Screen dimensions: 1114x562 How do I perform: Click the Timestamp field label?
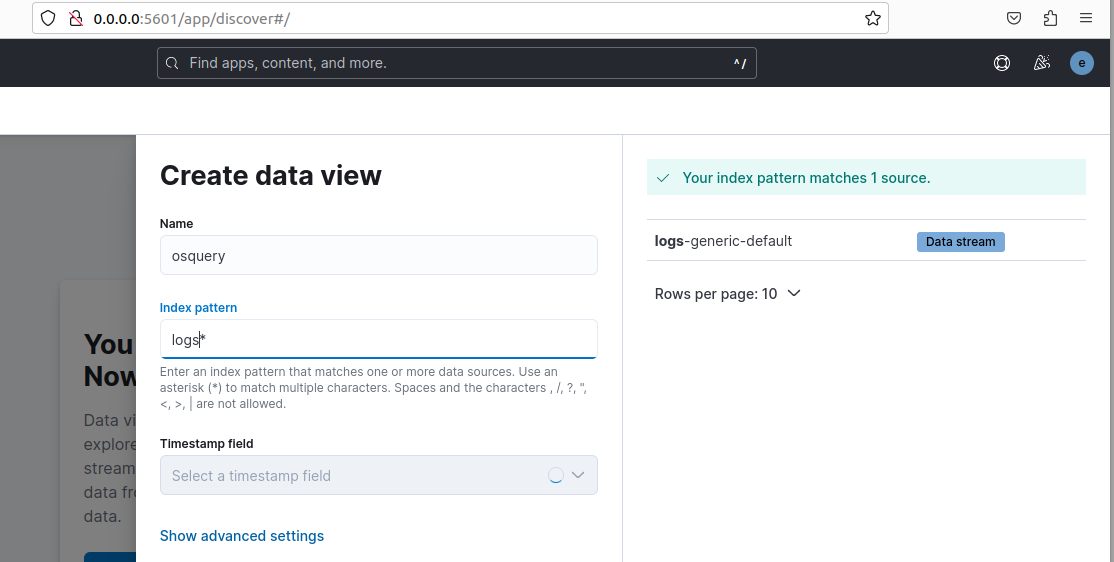(207, 443)
